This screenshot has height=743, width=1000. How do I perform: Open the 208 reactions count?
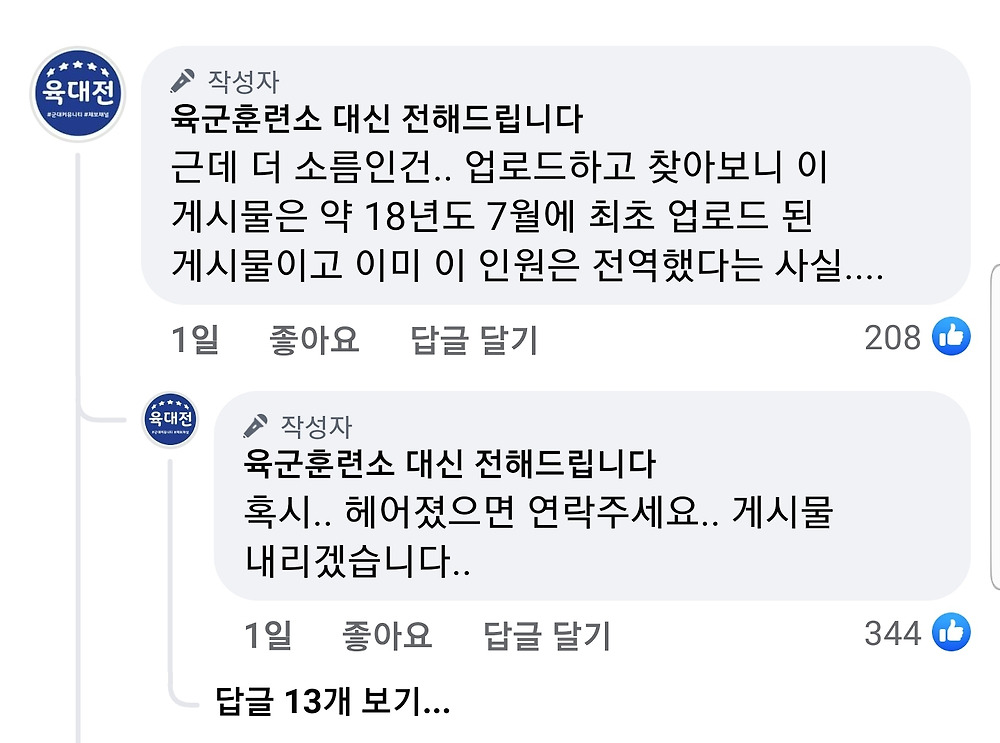tap(892, 338)
